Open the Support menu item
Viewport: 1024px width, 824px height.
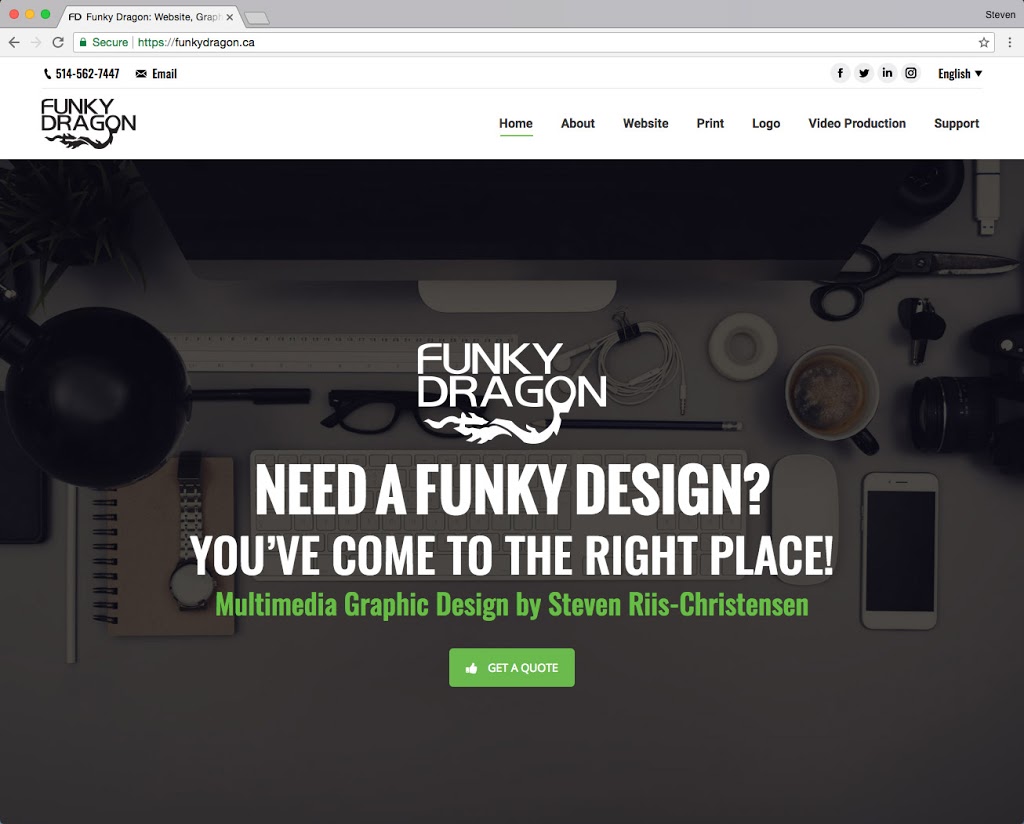coord(956,123)
